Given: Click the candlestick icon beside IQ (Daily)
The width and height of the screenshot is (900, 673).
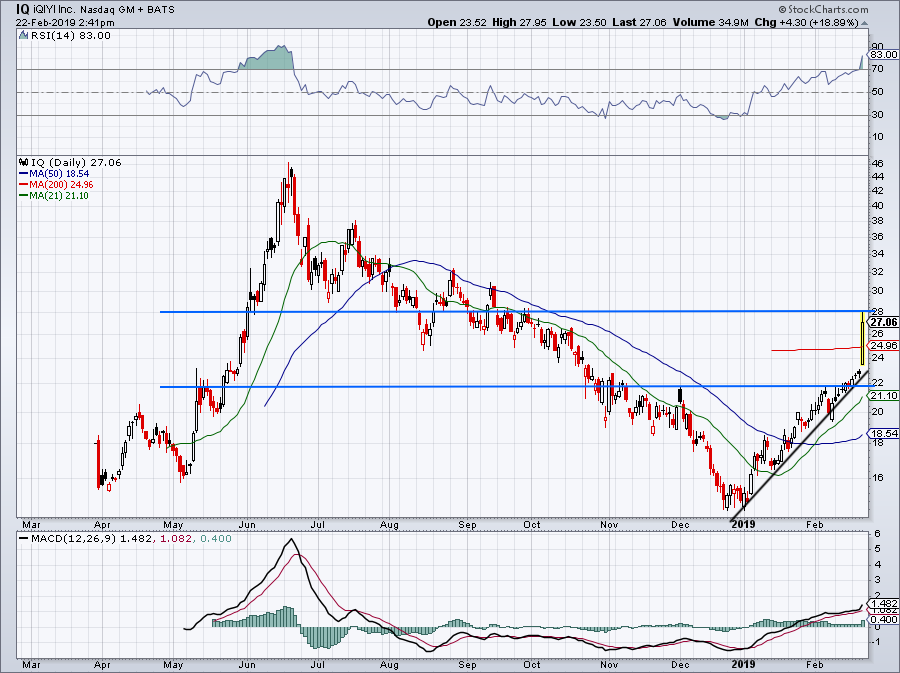Looking at the screenshot, I should click(24, 162).
